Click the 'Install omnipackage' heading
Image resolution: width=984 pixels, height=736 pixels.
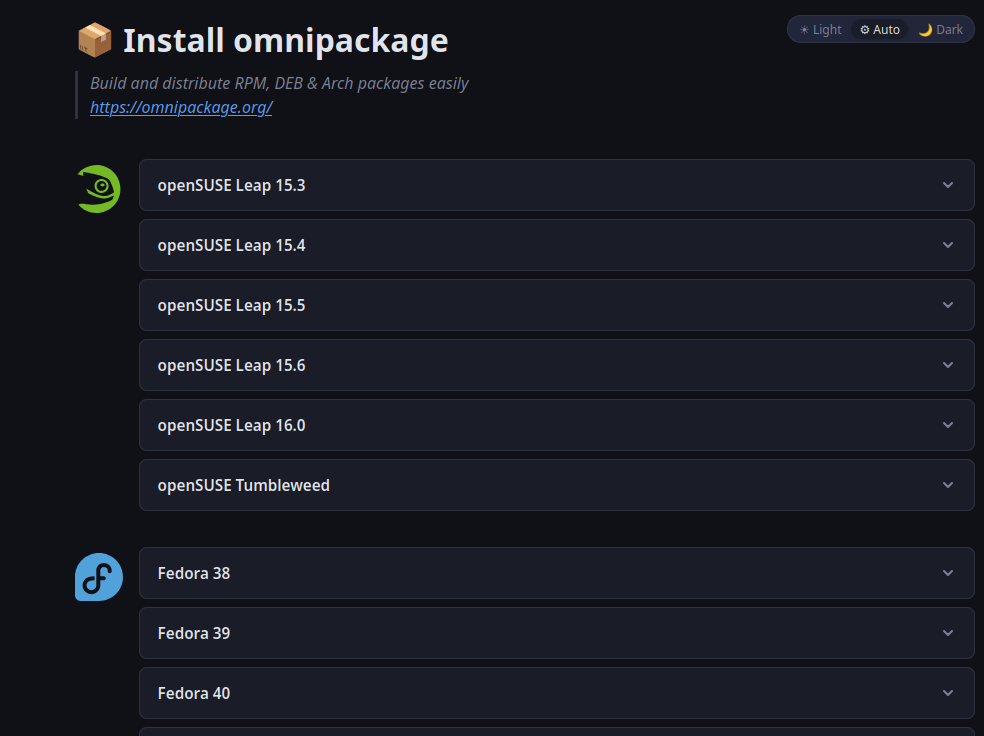(x=286, y=41)
